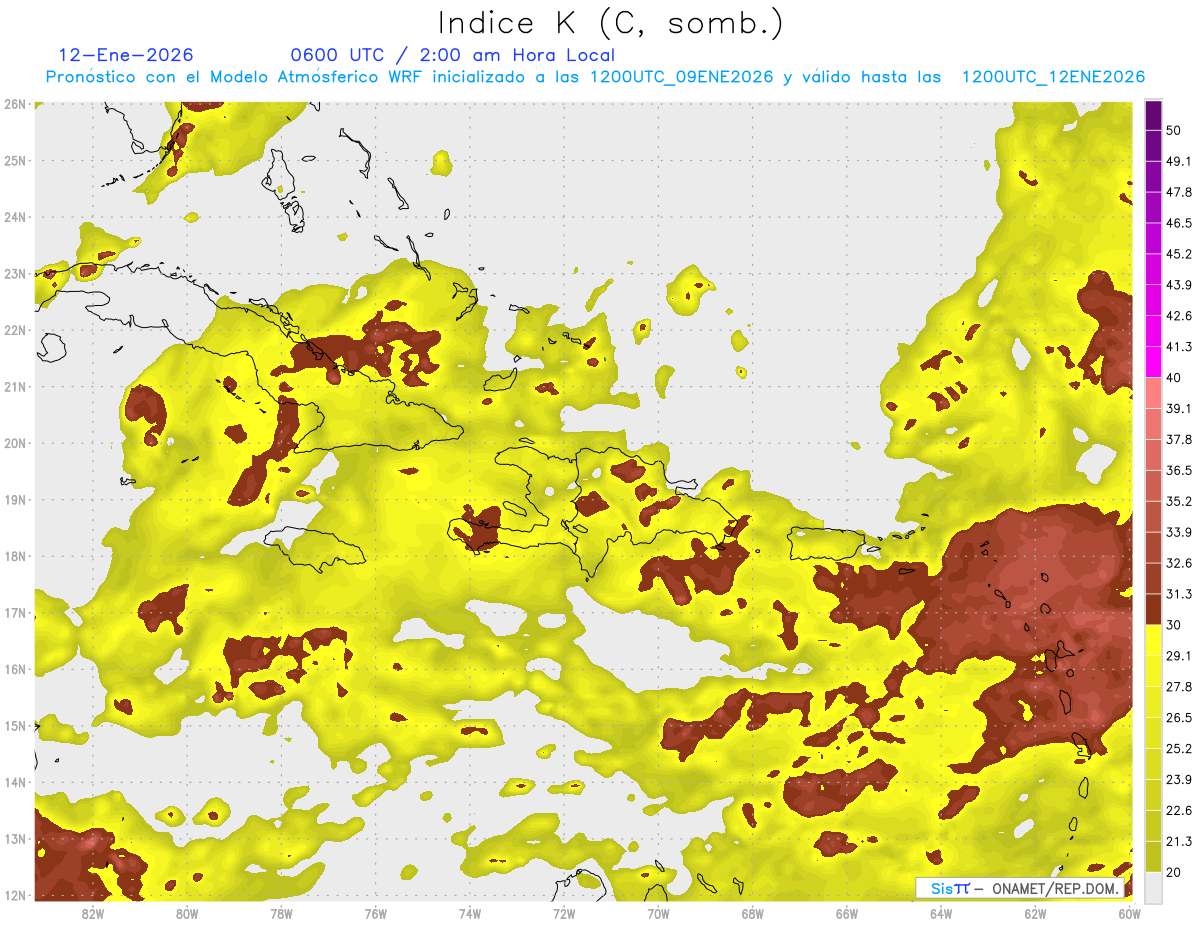Click the colorbar value "35.2"
The image size is (1200, 927).
[1179, 501]
